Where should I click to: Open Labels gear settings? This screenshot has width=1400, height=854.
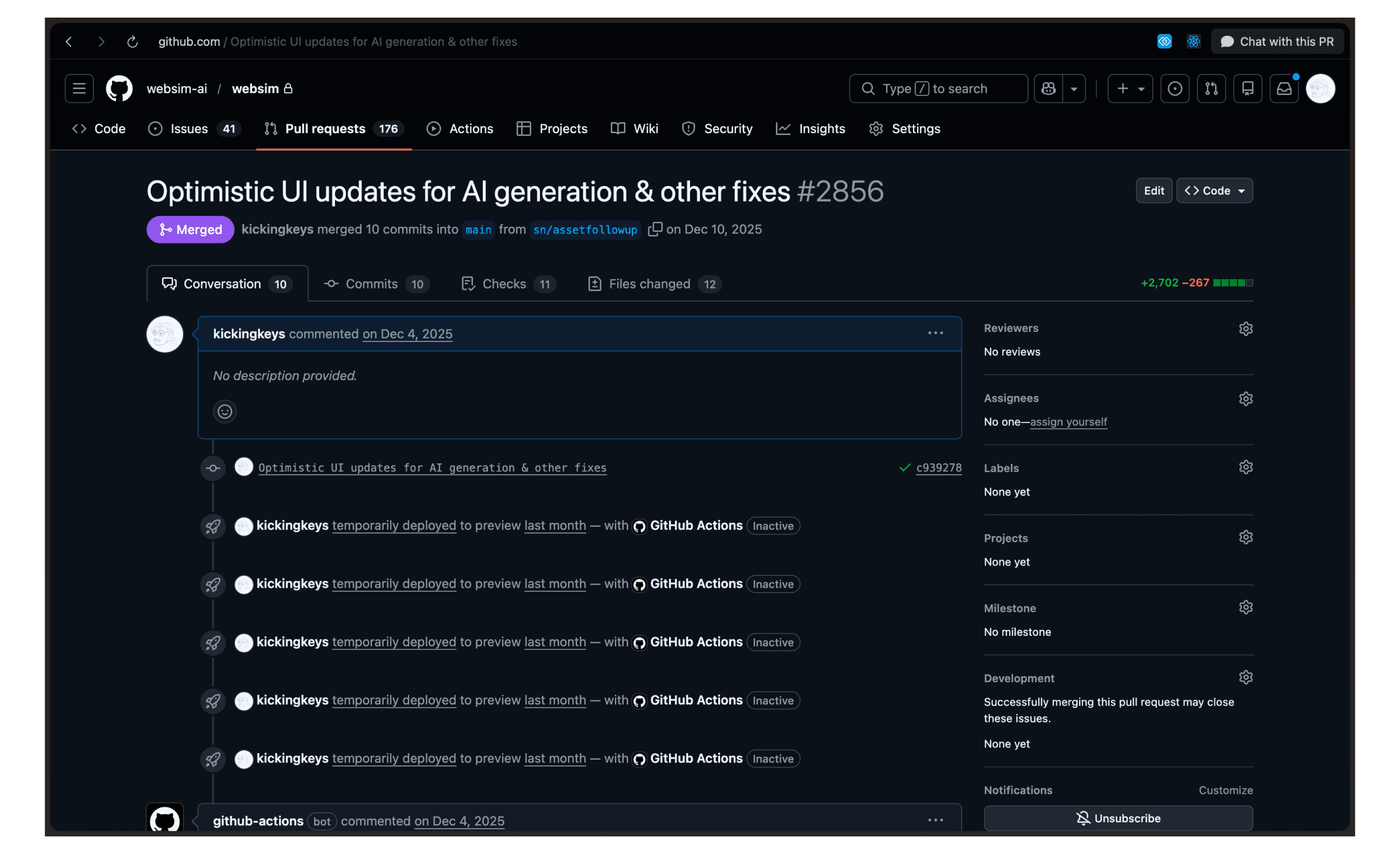[x=1246, y=467]
